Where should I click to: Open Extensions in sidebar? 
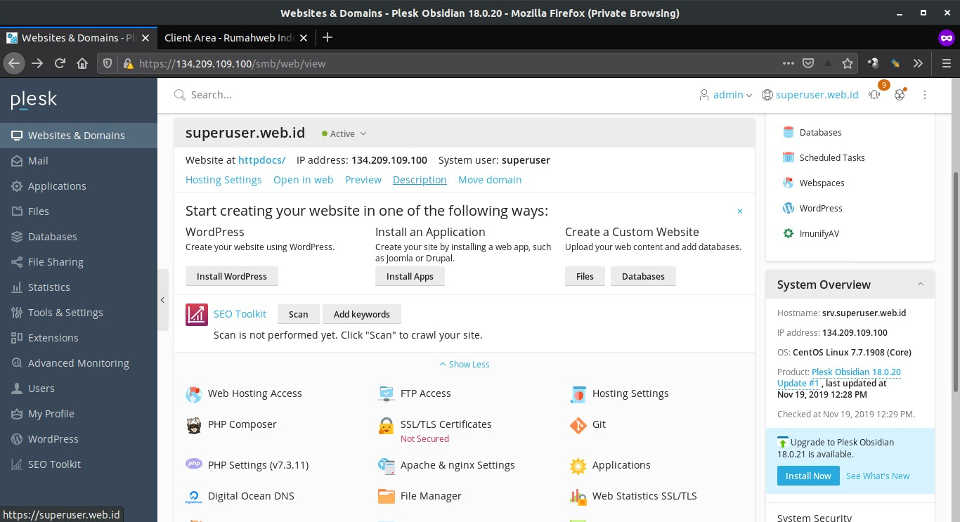pyautogui.click(x=78, y=338)
